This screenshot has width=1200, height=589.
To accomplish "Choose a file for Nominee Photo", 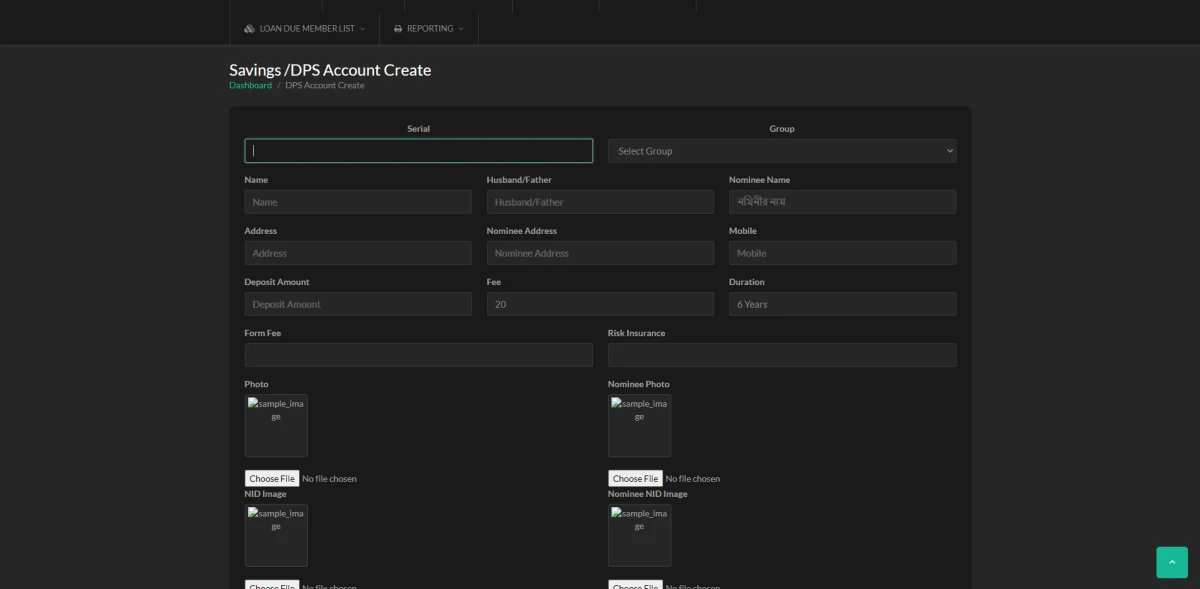I will pyautogui.click(x=635, y=479).
